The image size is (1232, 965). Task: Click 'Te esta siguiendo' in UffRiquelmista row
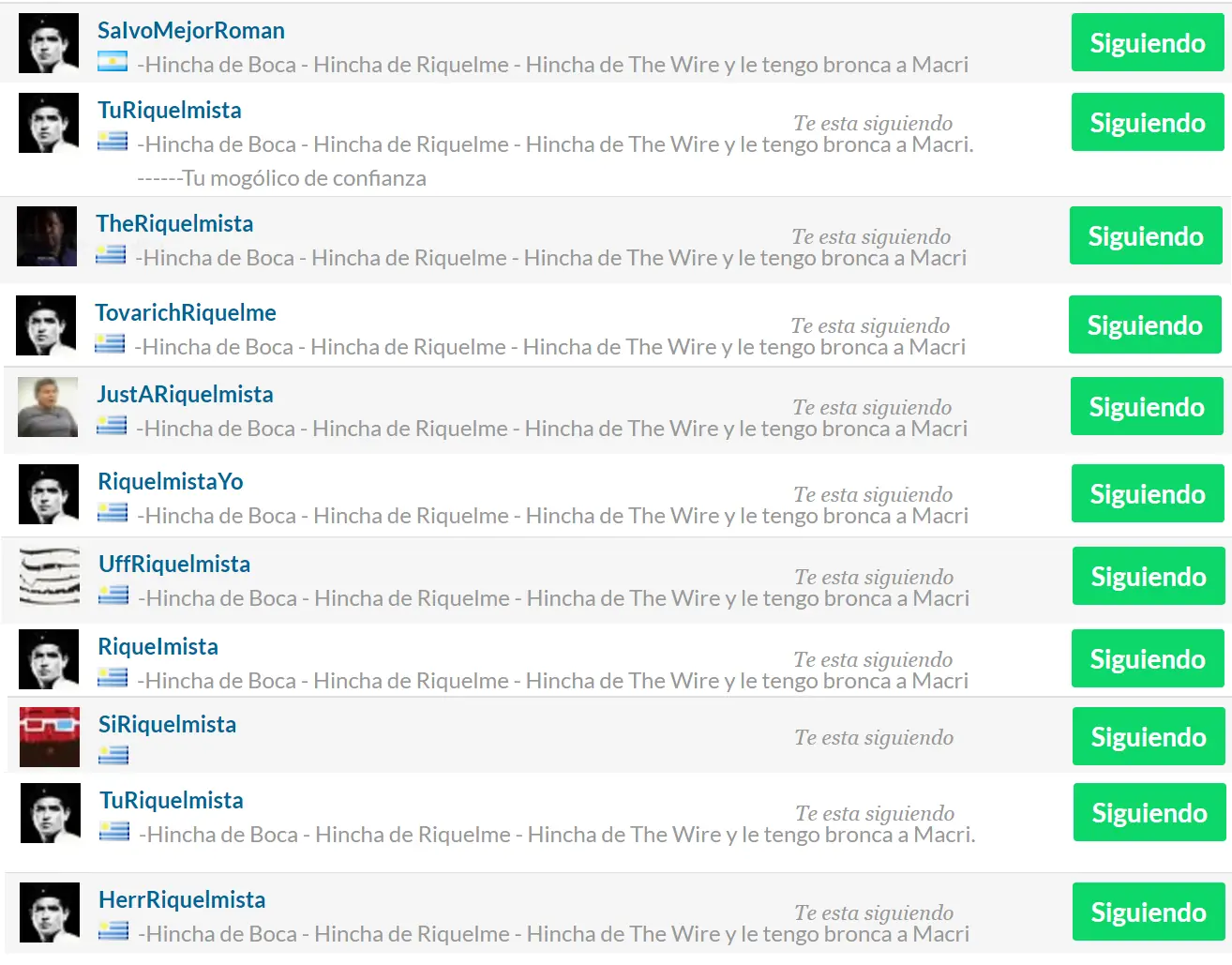pyautogui.click(x=874, y=577)
